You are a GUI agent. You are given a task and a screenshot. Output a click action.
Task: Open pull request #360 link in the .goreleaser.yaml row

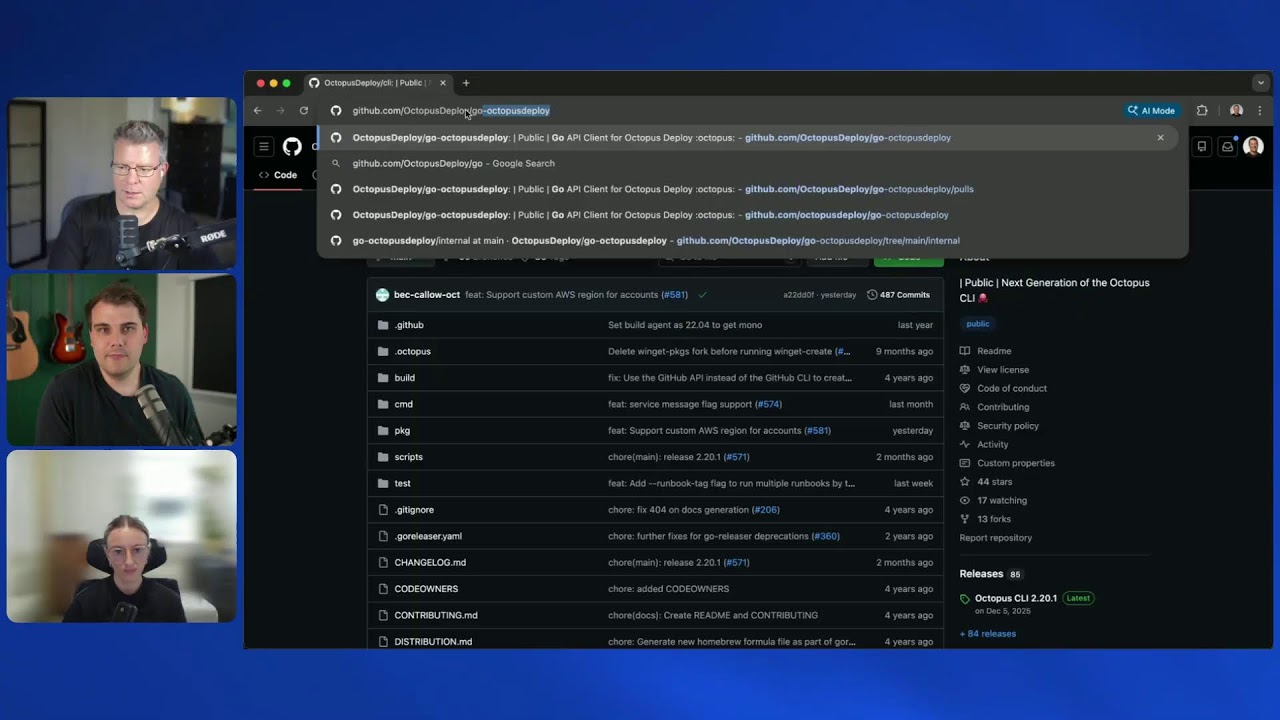click(x=825, y=536)
